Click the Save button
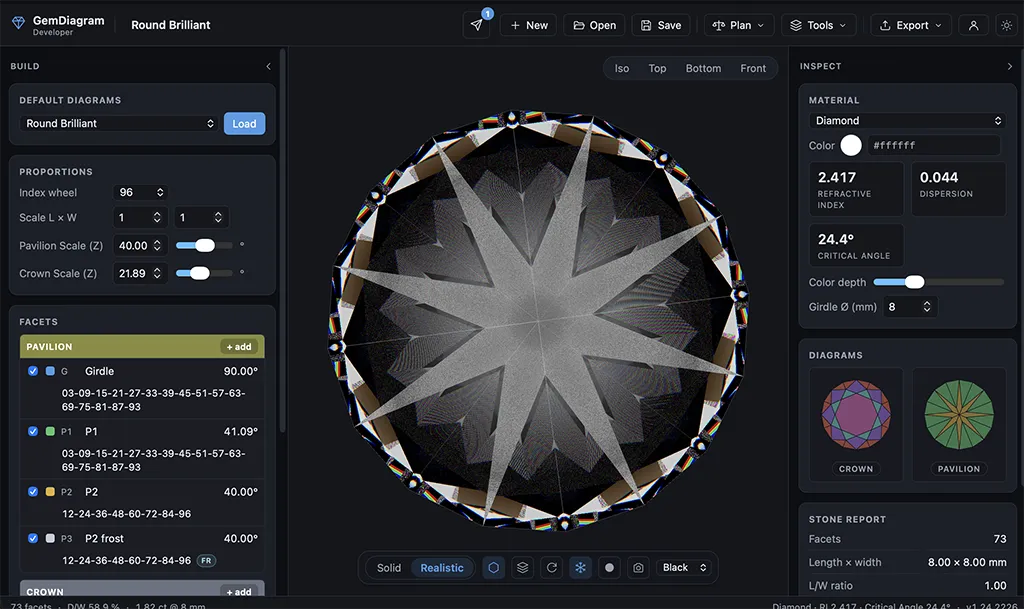The height and width of the screenshot is (609, 1024). pos(661,25)
